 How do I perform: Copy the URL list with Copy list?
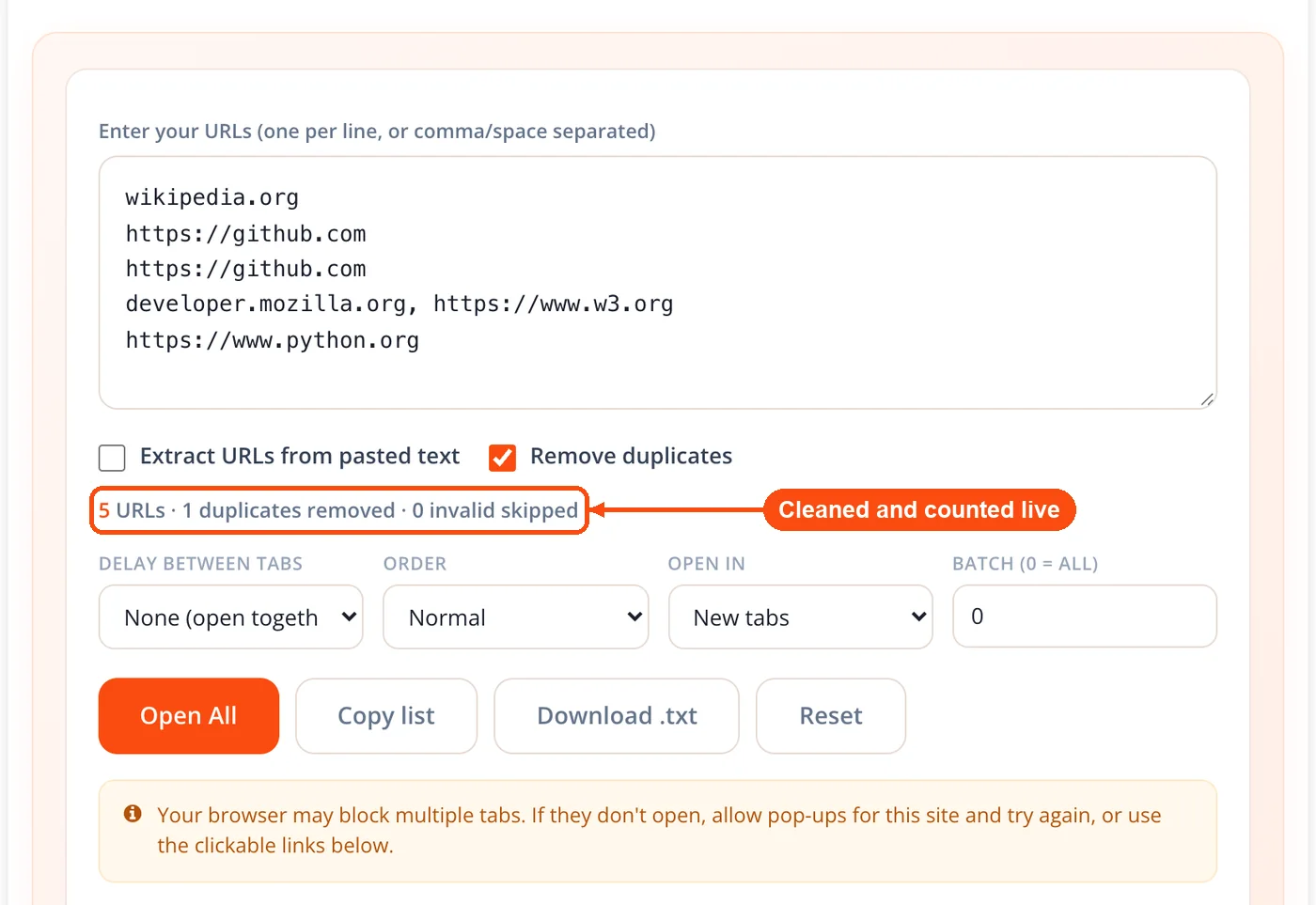(386, 716)
